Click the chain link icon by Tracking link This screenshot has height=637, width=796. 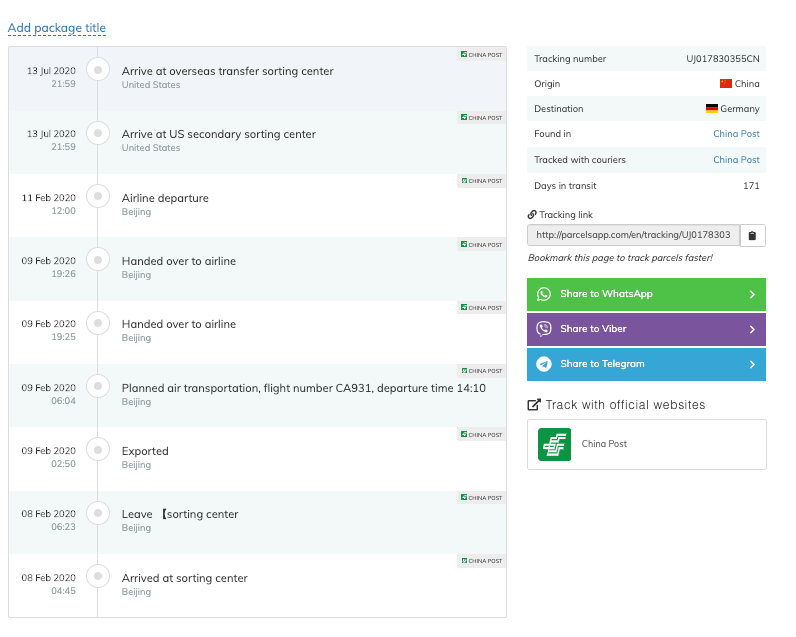pyautogui.click(x=532, y=215)
